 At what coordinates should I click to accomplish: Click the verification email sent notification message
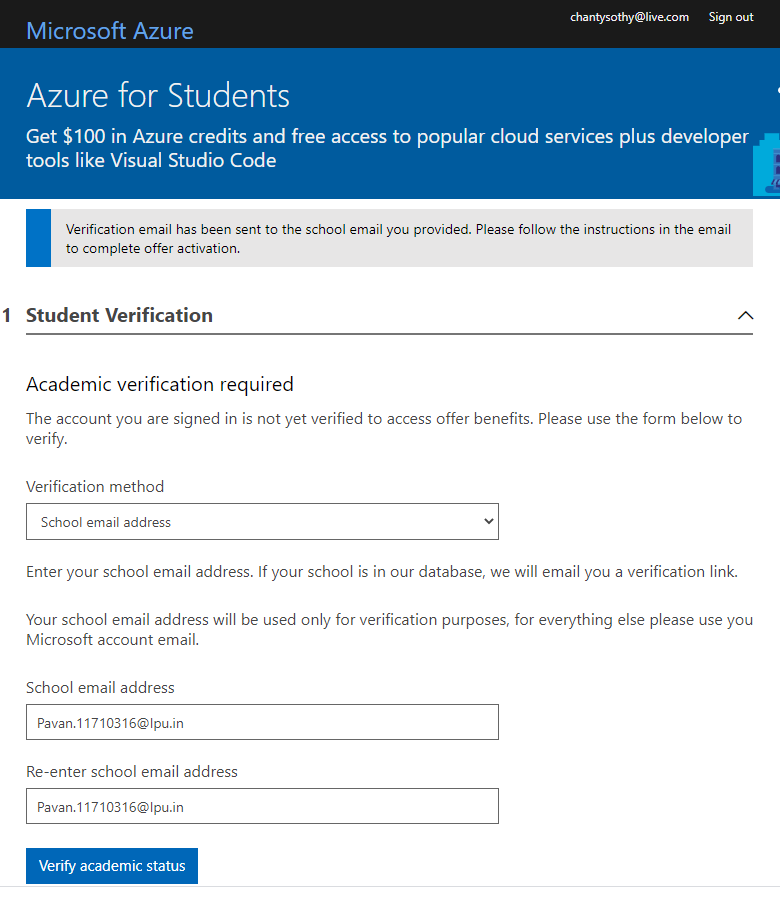pyautogui.click(x=398, y=239)
